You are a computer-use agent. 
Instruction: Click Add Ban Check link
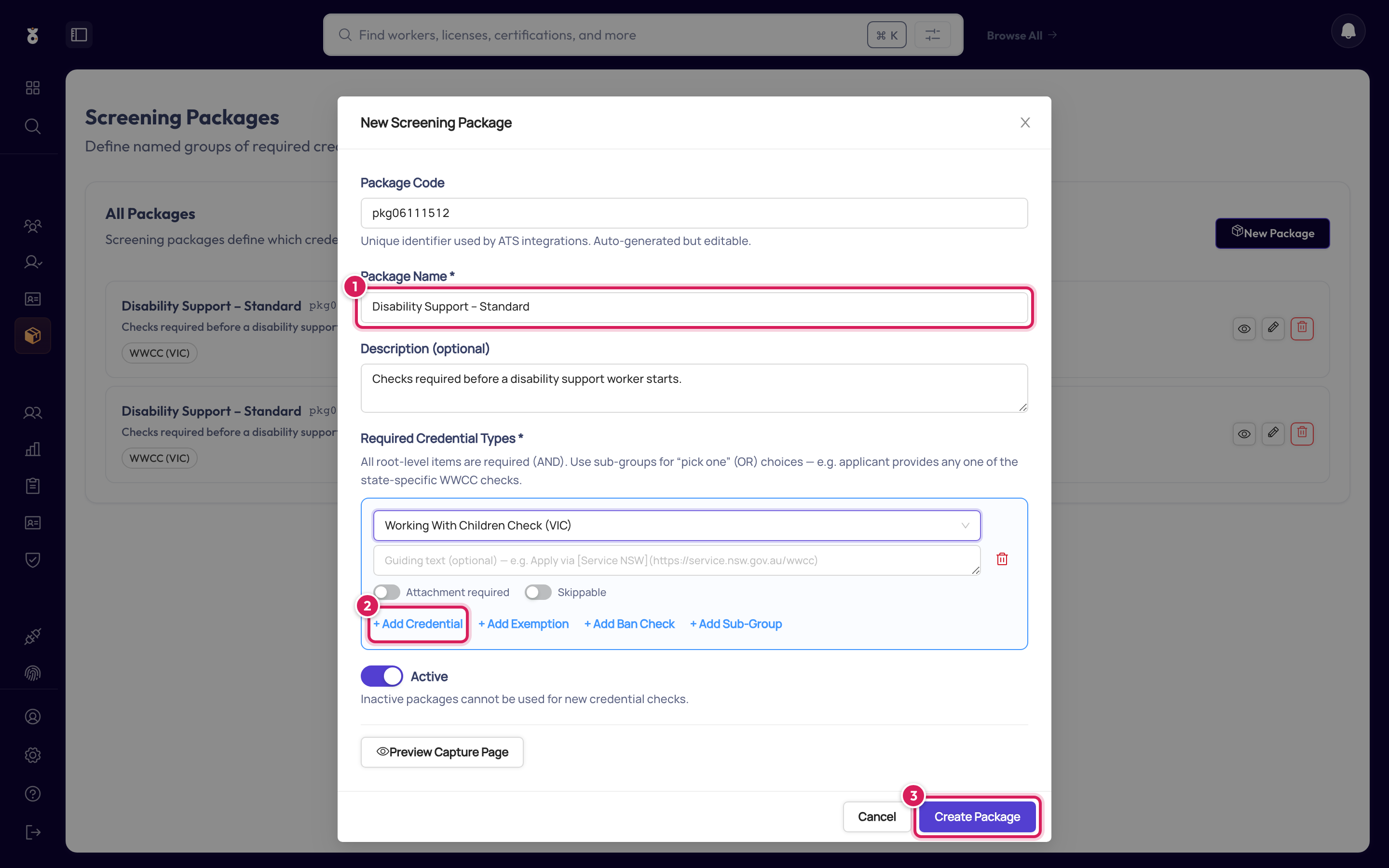coord(629,624)
